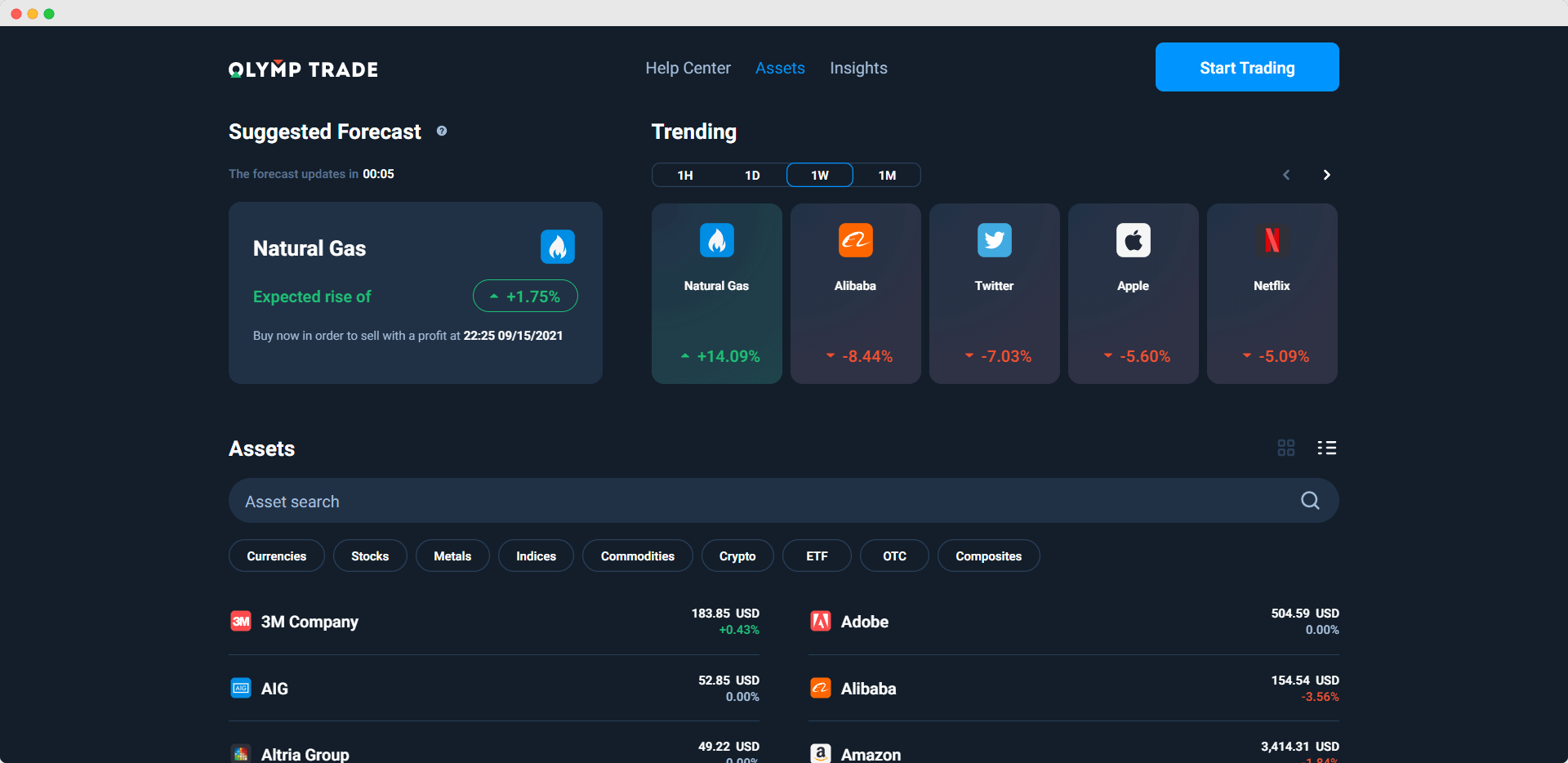
Task: Filter assets by Currencies
Action: click(277, 556)
